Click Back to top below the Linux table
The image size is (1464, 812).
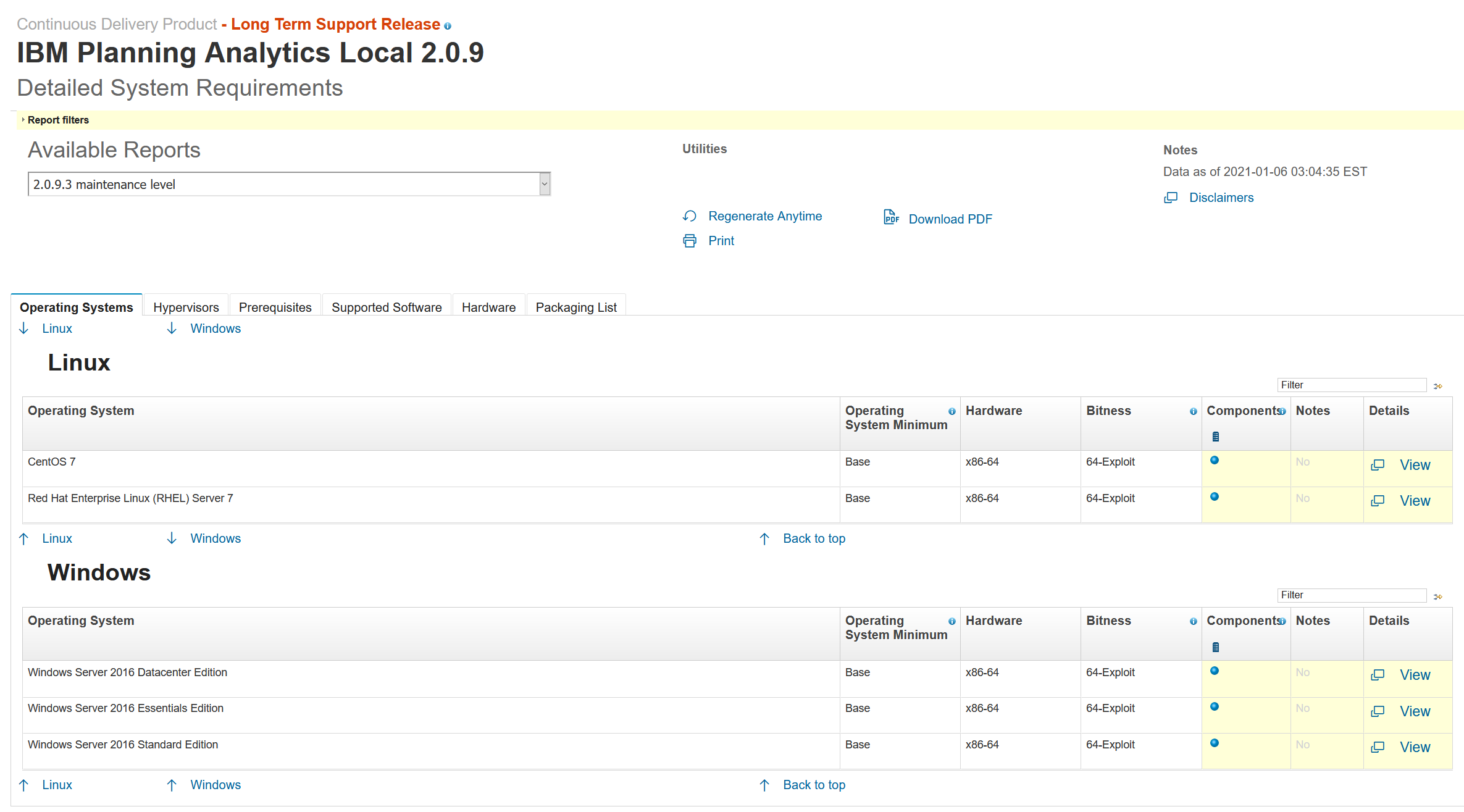(813, 538)
